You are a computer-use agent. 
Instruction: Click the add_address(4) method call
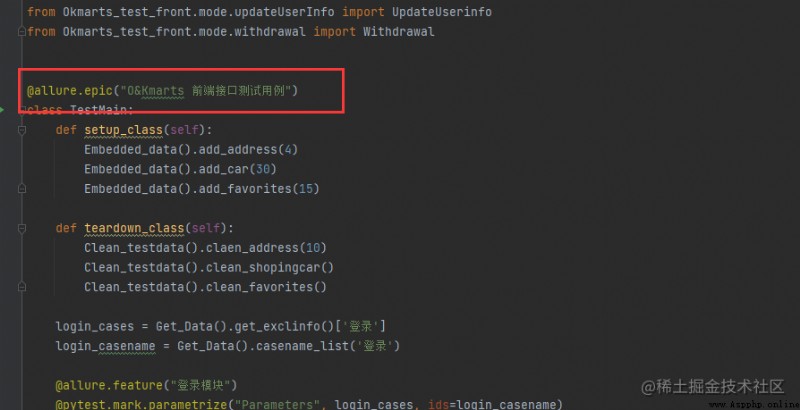(248, 149)
